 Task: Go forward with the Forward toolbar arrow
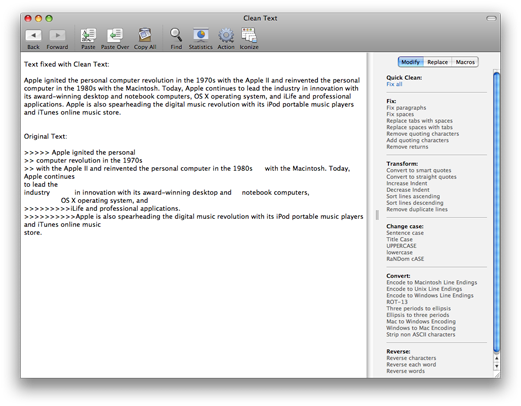57,35
